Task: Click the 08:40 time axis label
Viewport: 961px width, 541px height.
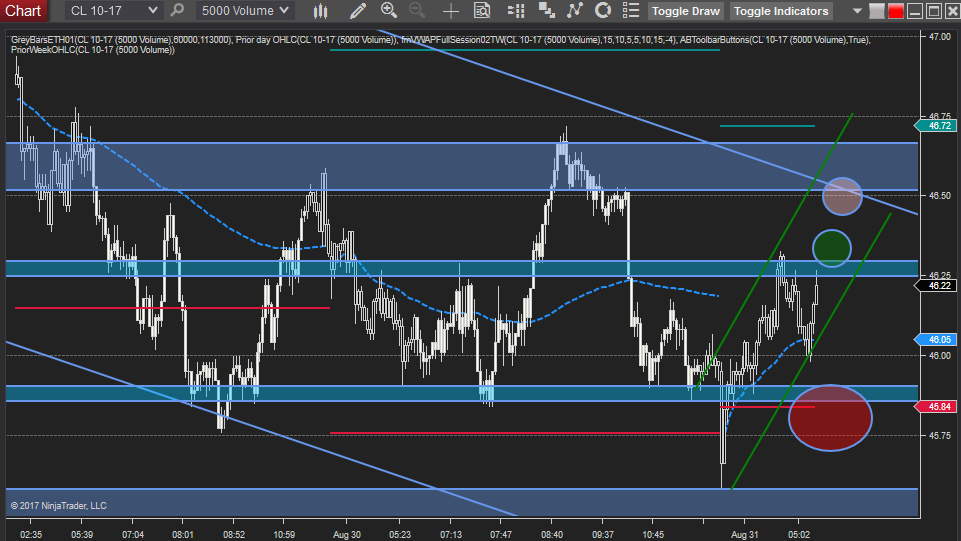Action: coord(552,535)
